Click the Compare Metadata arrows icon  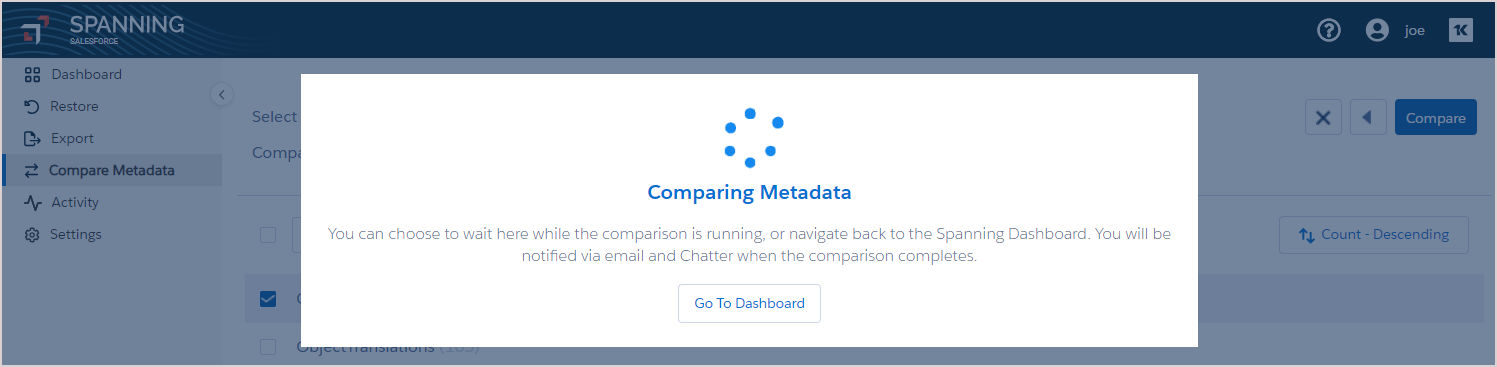(32, 170)
